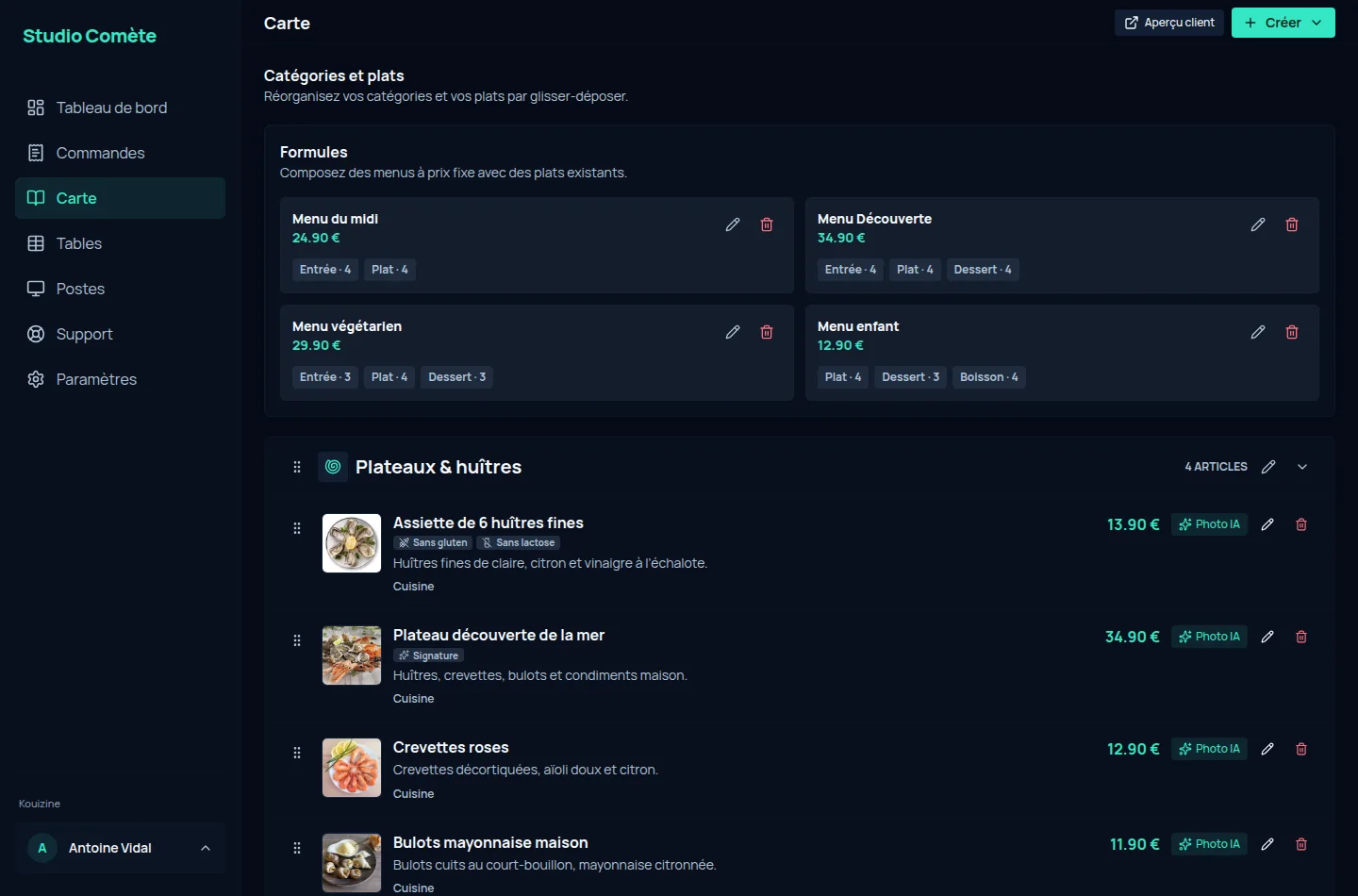This screenshot has width=1358, height=896.
Task: Delete the Menu végétarien formule
Action: (767, 332)
